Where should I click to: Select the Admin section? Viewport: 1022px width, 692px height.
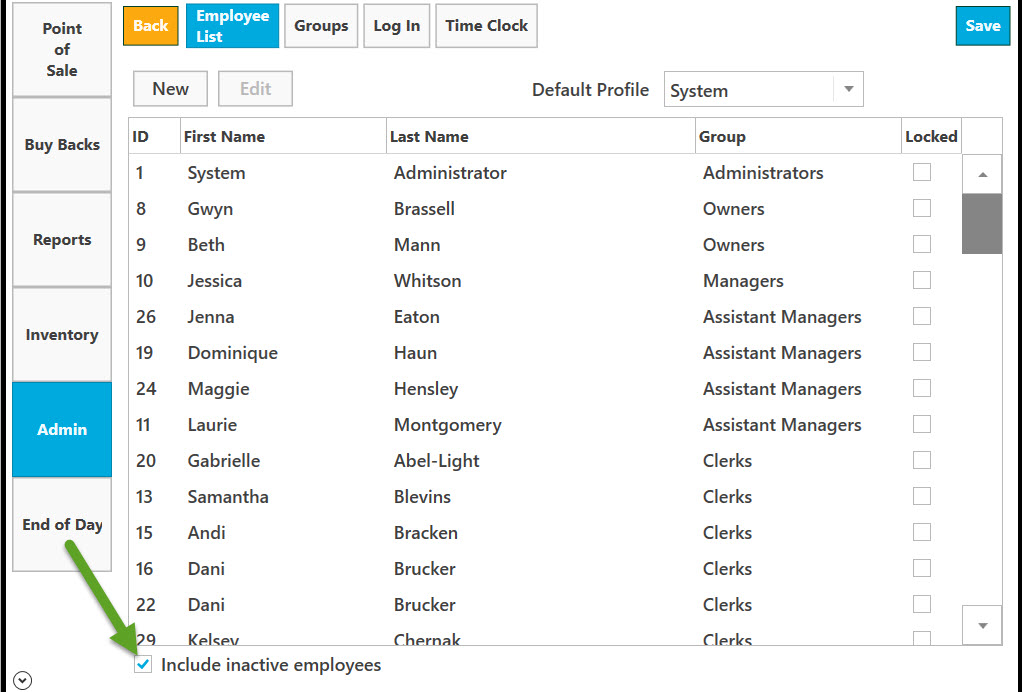point(62,429)
